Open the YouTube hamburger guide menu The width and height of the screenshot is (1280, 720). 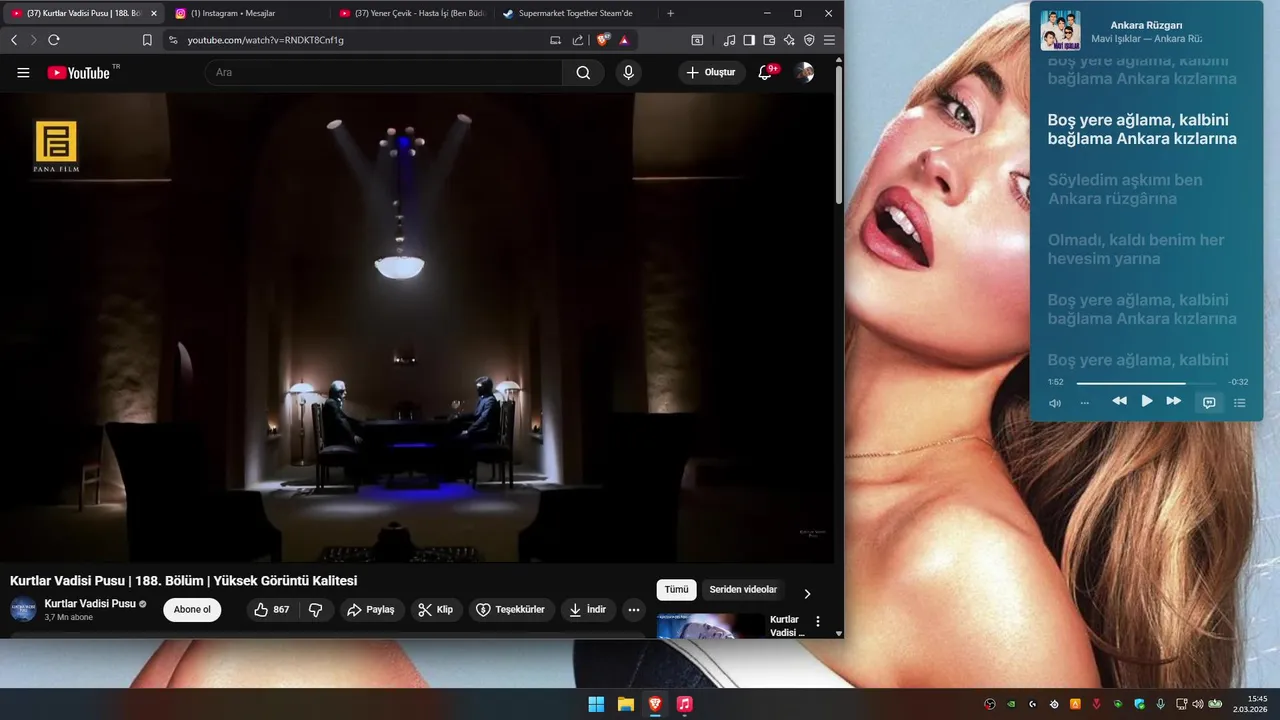pyautogui.click(x=23, y=72)
